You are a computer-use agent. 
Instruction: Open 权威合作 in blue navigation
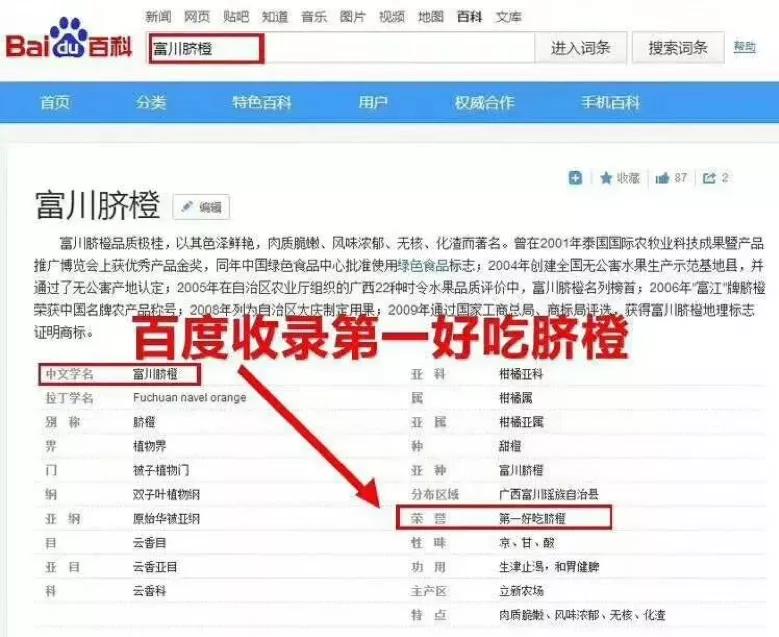(x=484, y=102)
